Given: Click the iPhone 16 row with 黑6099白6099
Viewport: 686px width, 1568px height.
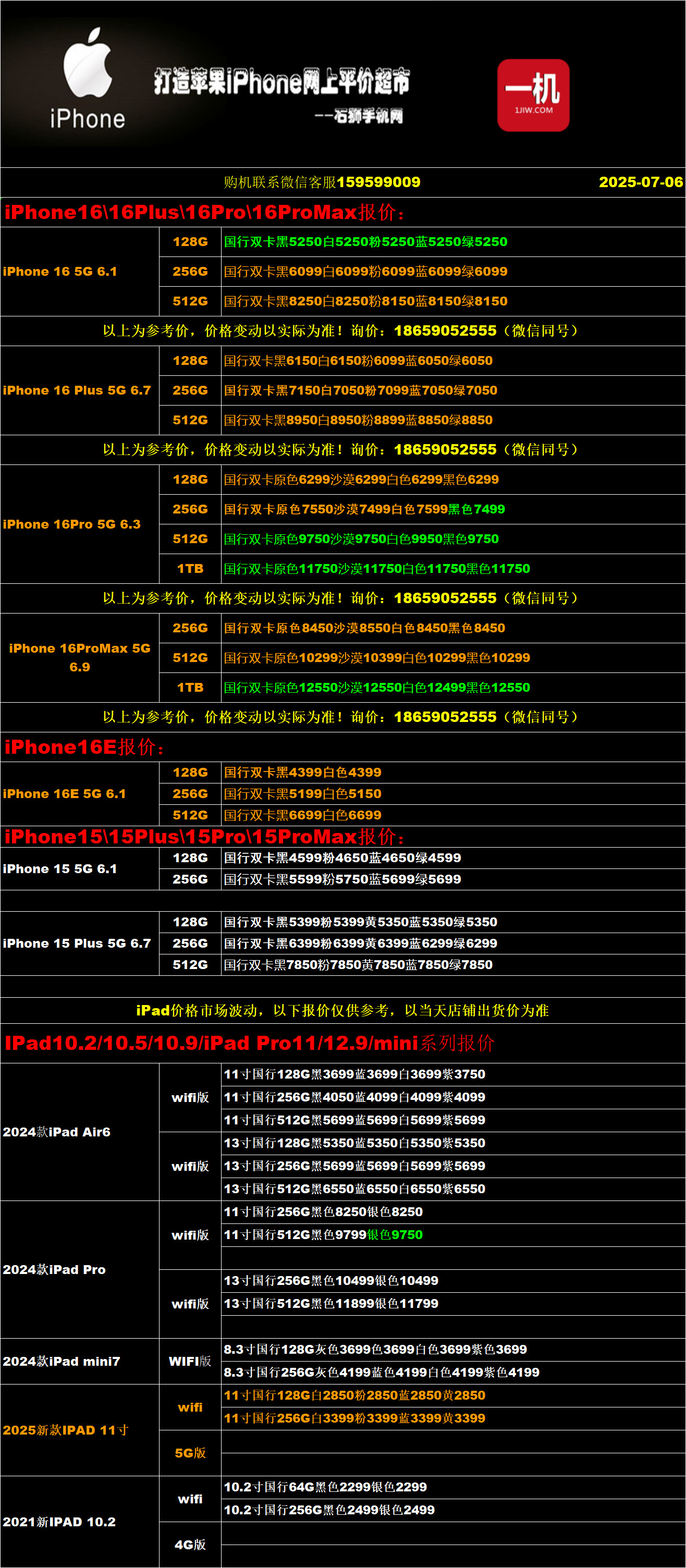Looking at the screenshot, I should pos(454,272).
